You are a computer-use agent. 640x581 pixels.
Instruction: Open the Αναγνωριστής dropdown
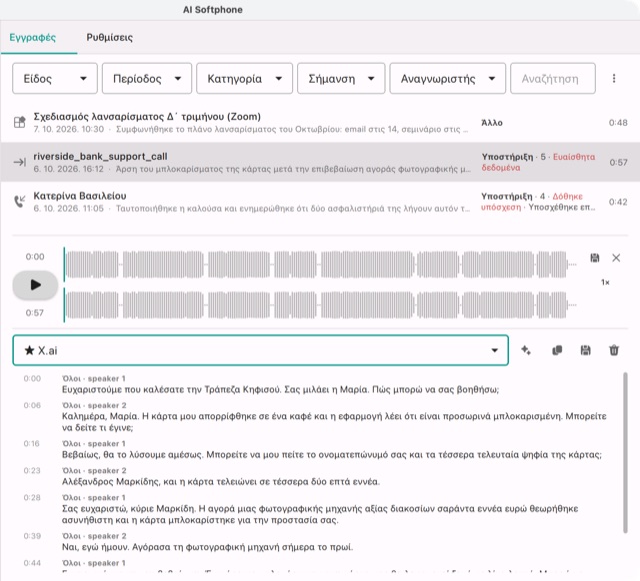(447, 78)
